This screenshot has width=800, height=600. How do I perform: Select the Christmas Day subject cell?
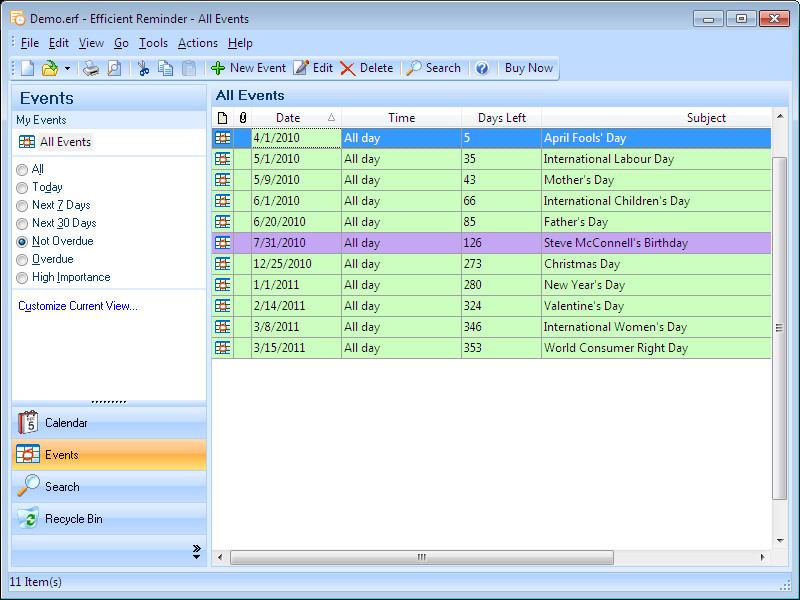(x=656, y=264)
